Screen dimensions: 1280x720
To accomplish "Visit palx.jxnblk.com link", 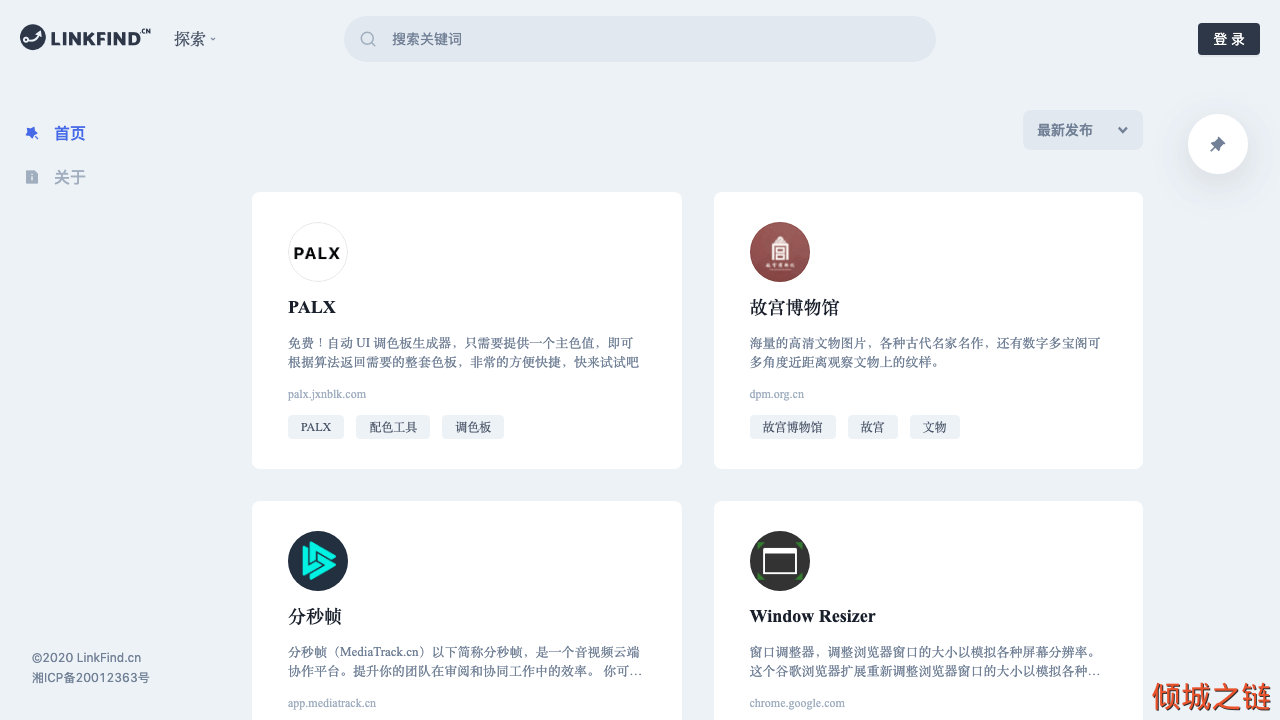I will [327, 394].
